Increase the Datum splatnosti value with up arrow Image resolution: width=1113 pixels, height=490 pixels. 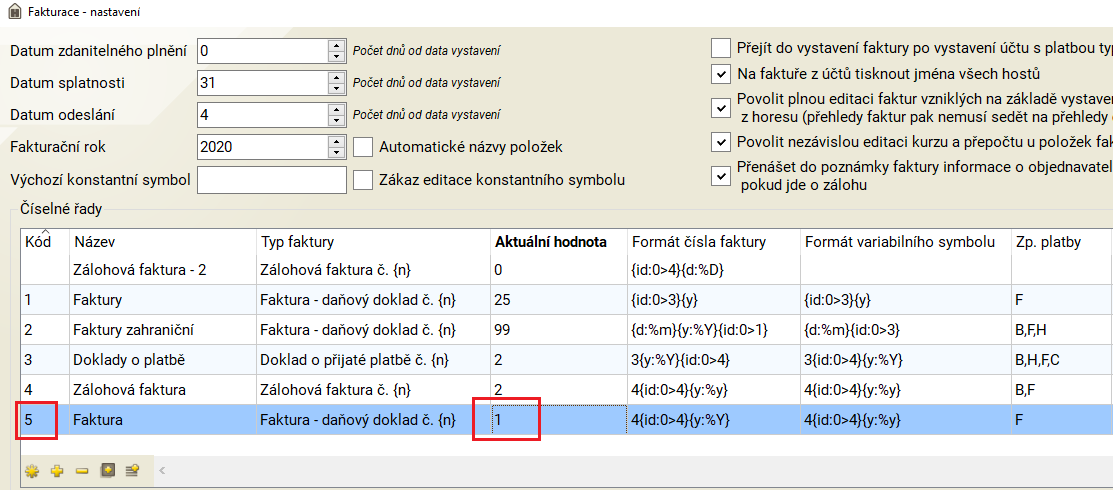(x=336, y=77)
